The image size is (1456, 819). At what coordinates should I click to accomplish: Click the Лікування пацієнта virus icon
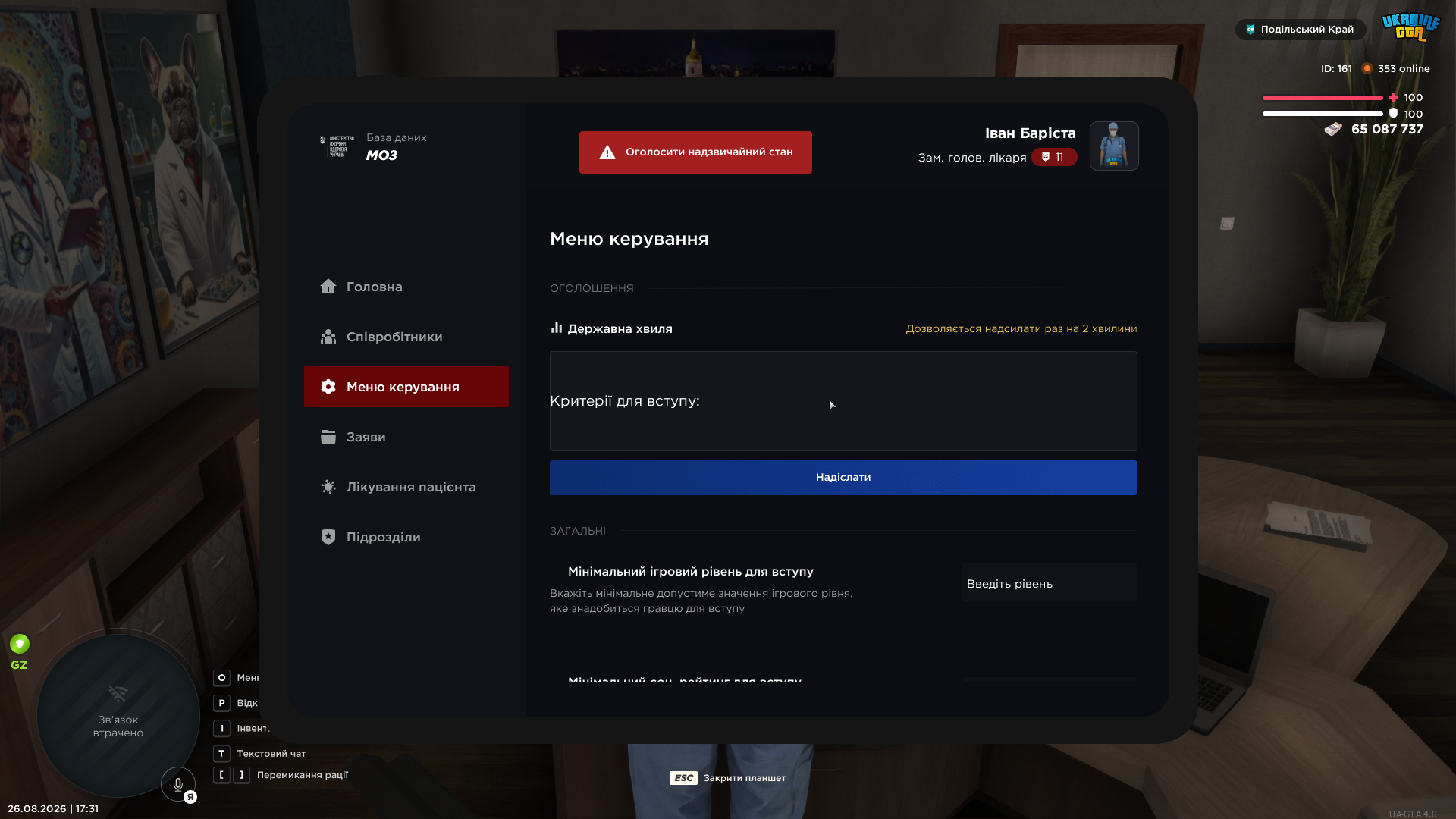click(328, 487)
